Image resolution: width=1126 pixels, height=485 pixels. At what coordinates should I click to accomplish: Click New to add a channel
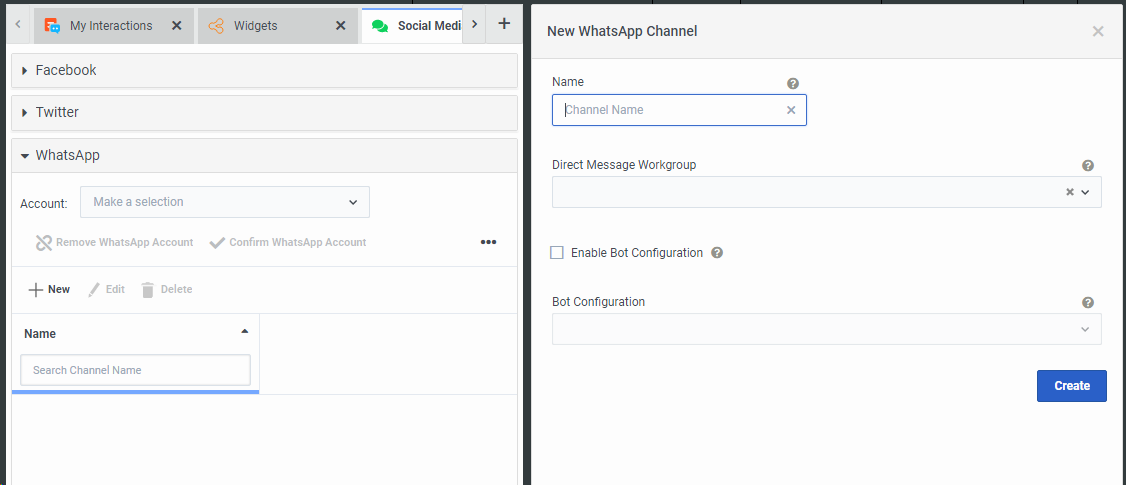(50, 289)
